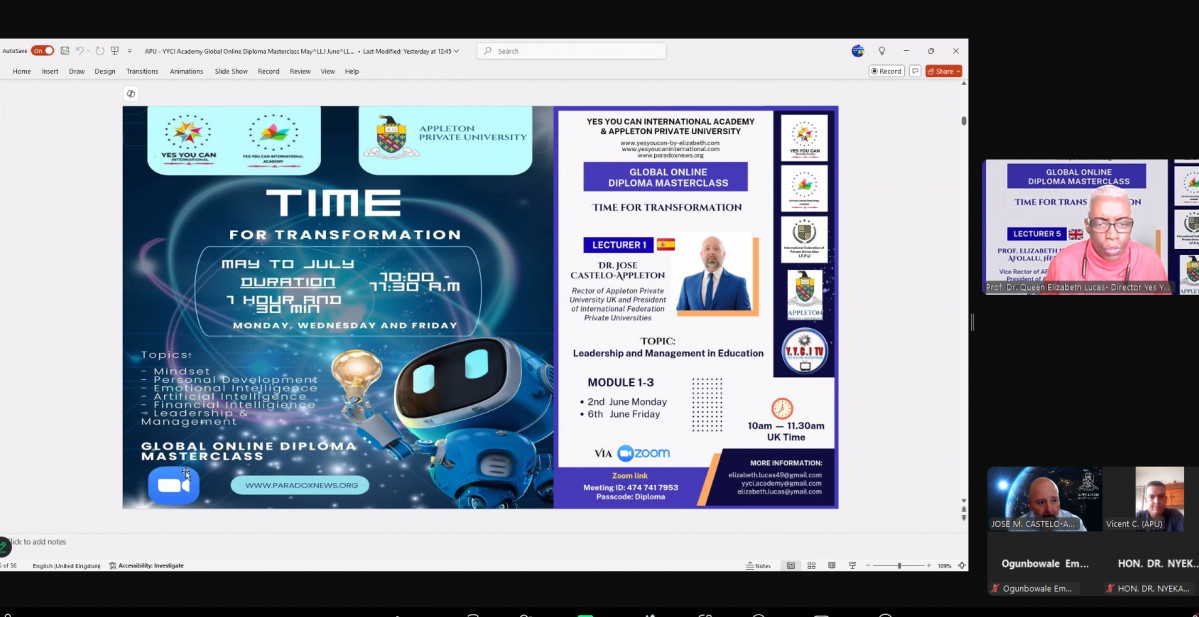
Task: Switch to the Design tab
Action: coord(105,71)
